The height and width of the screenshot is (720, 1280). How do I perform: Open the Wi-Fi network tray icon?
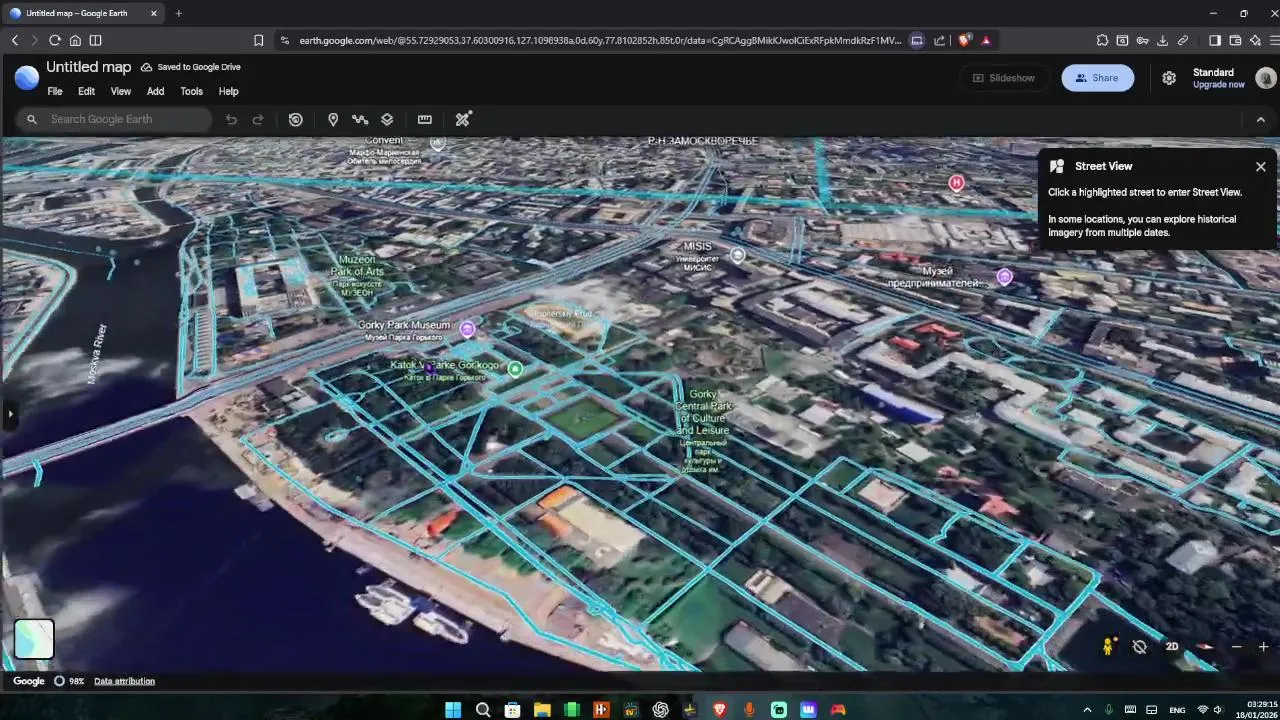pos(1202,710)
